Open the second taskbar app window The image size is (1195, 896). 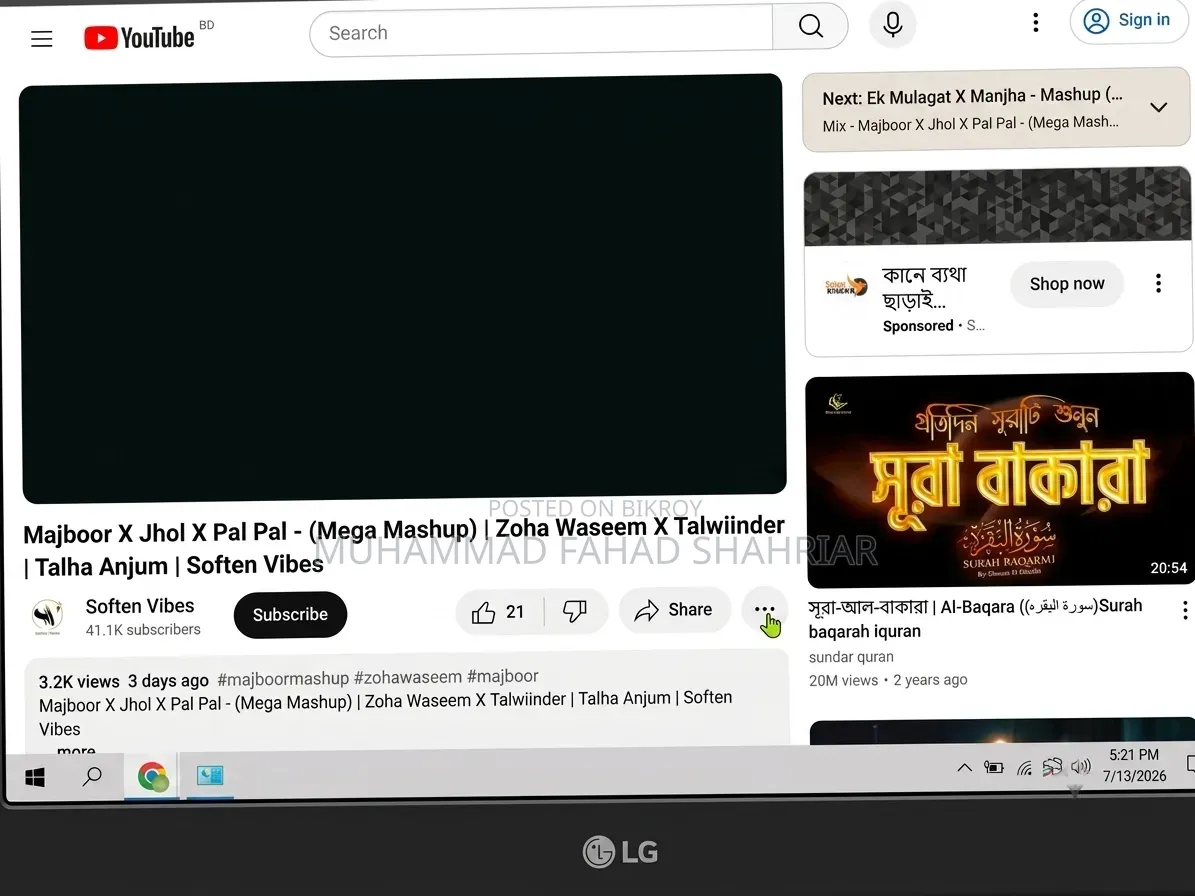click(x=210, y=776)
